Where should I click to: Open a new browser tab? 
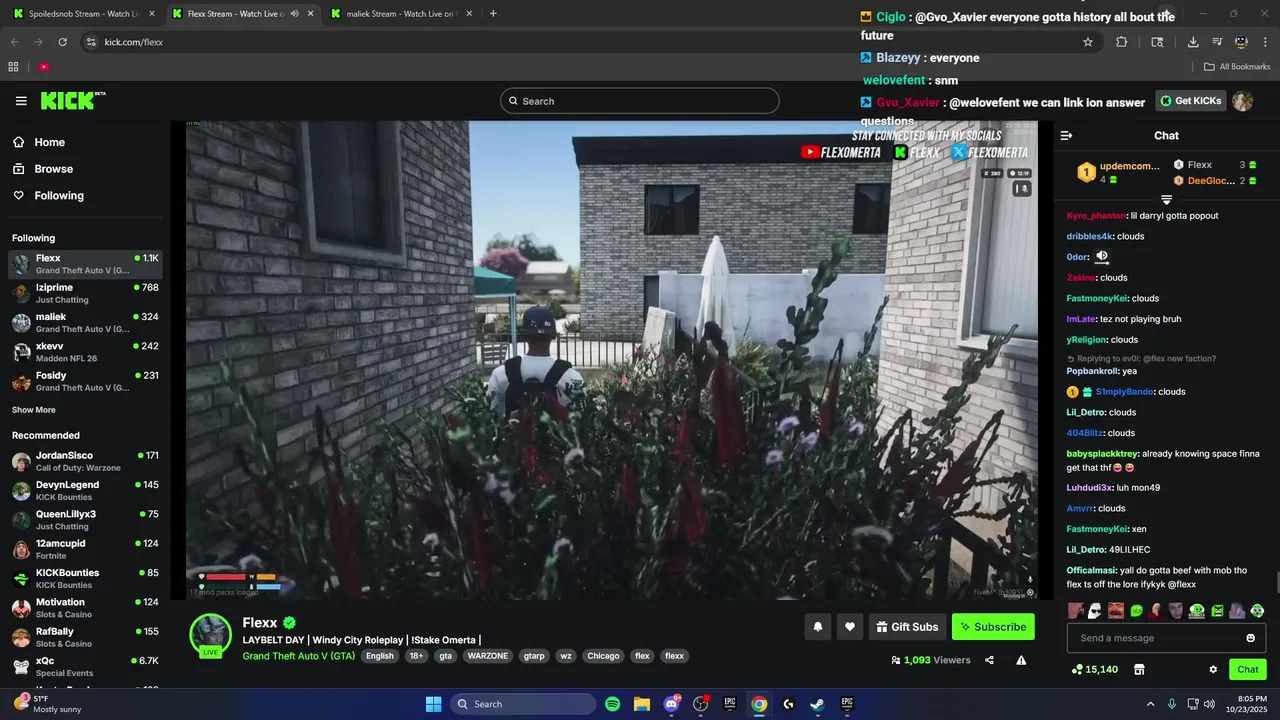pyautogui.click(x=493, y=14)
